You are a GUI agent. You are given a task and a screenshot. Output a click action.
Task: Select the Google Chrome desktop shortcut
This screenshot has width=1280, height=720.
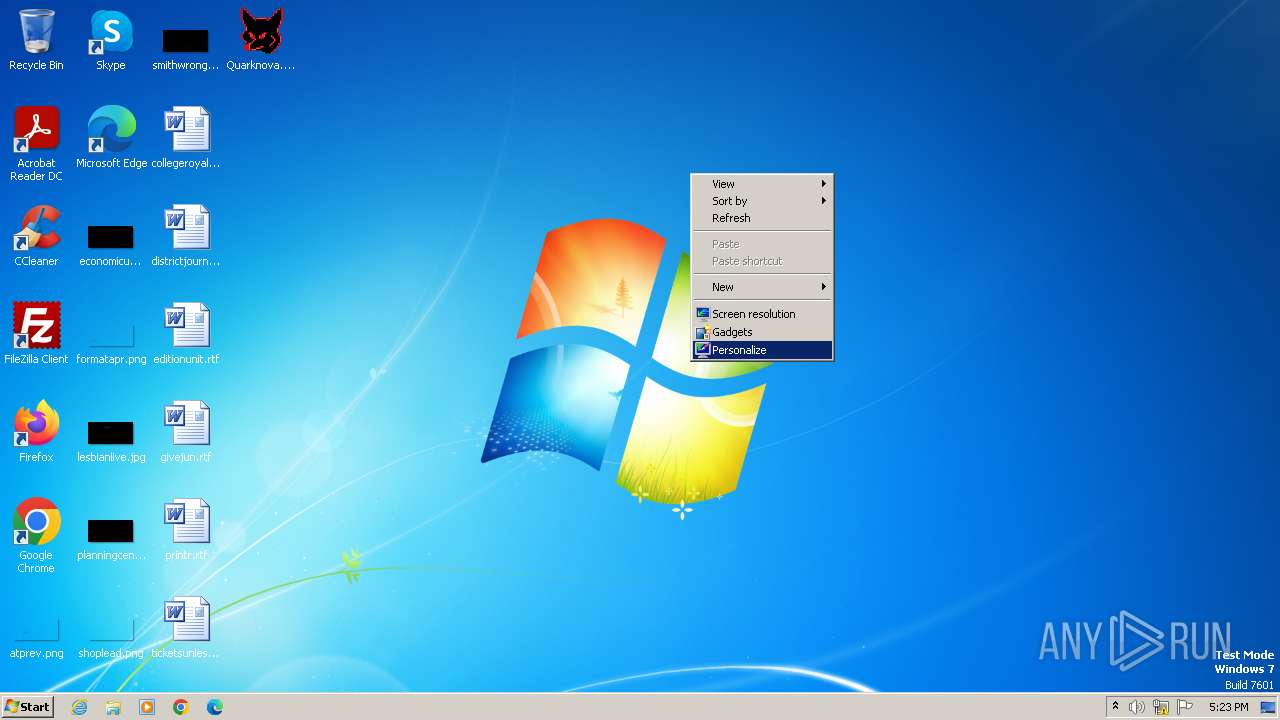click(36, 536)
